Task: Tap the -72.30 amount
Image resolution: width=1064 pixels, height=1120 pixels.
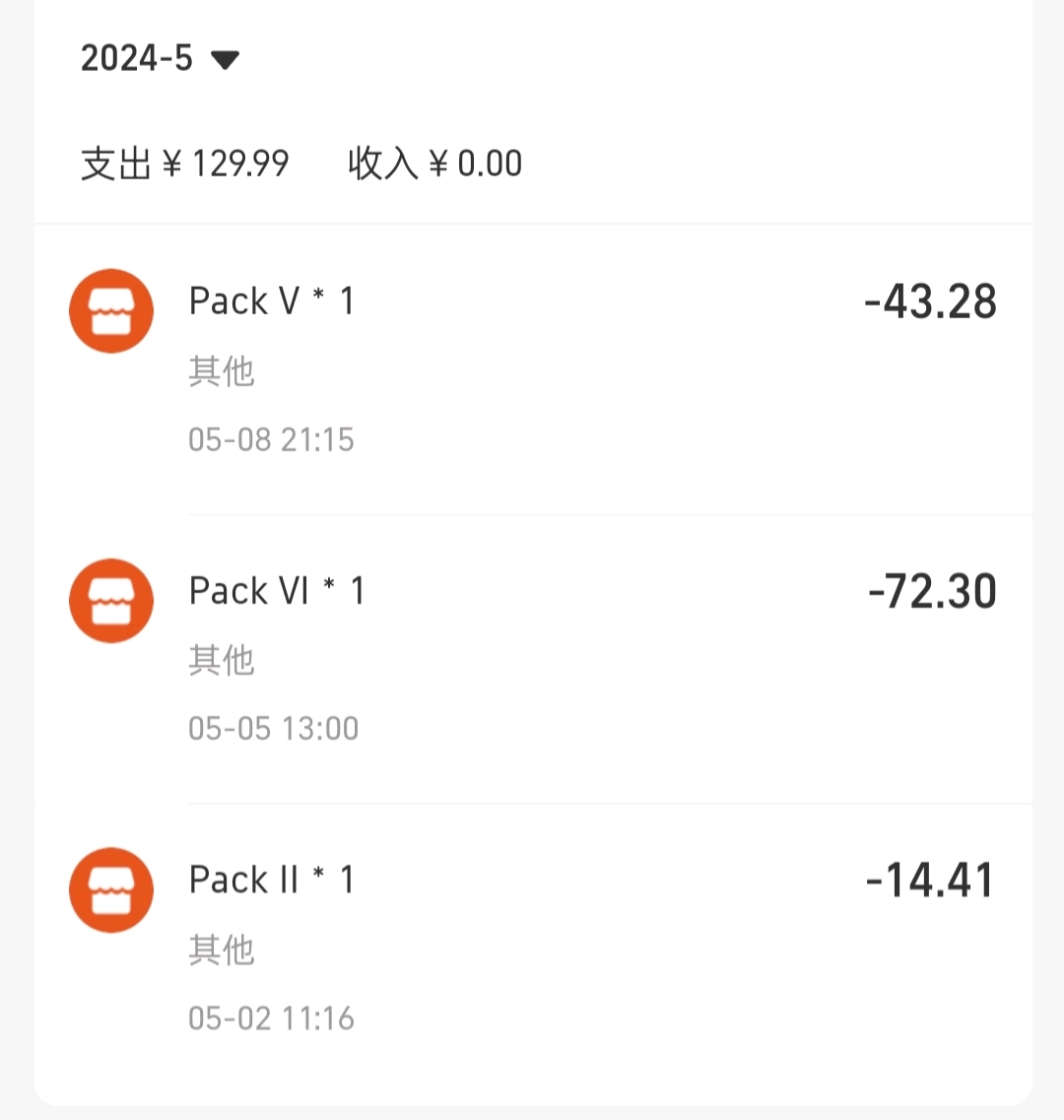Action: point(932,591)
